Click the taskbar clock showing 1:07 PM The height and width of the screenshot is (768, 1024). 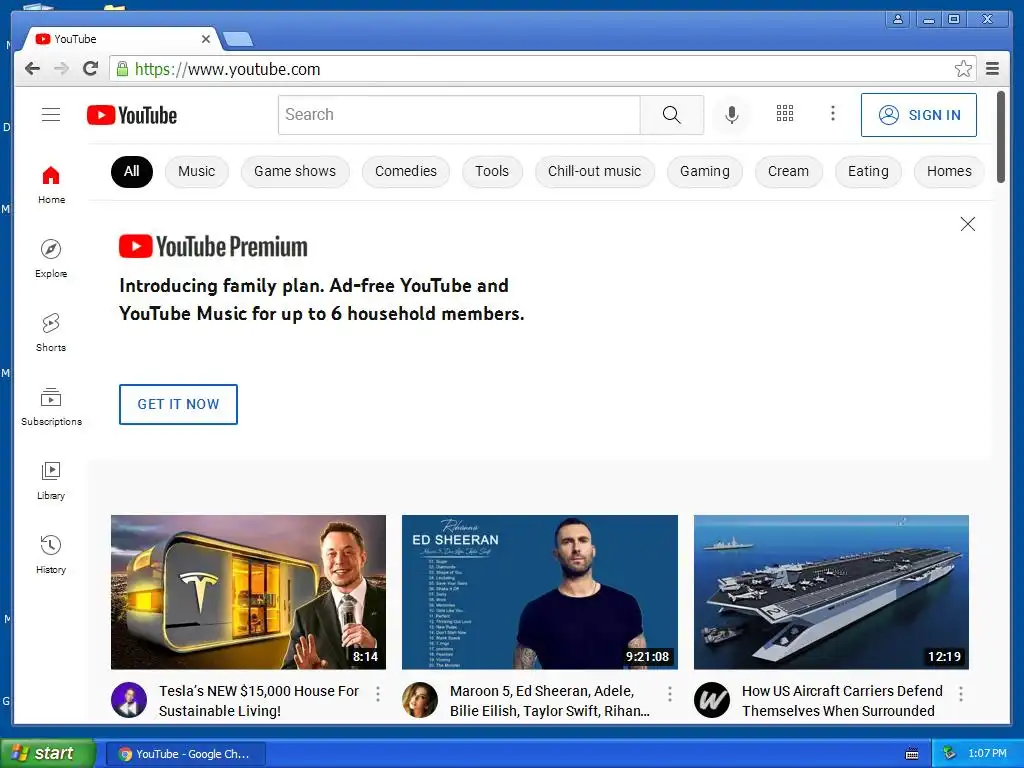click(x=987, y=754)
